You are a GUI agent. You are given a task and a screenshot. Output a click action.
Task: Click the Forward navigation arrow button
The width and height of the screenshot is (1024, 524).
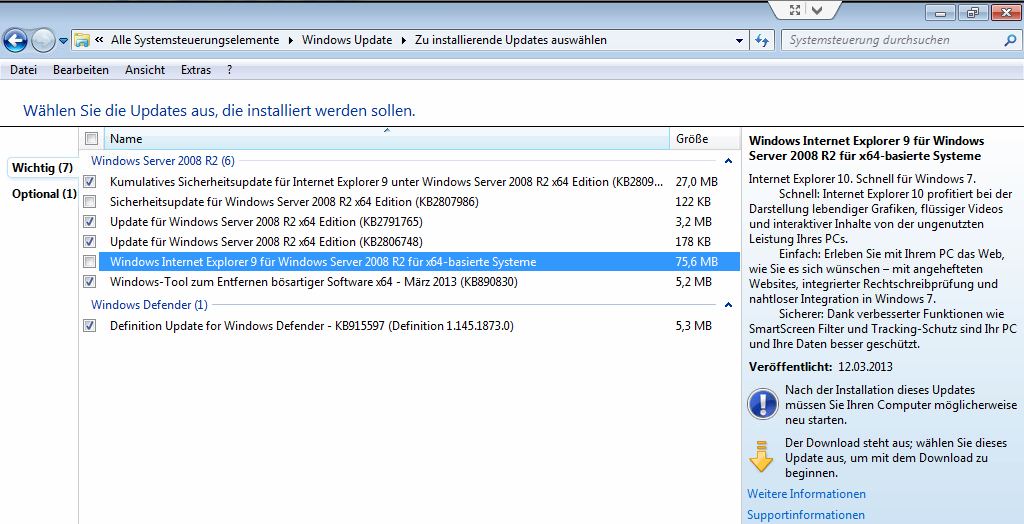click(x=43, y=41)
